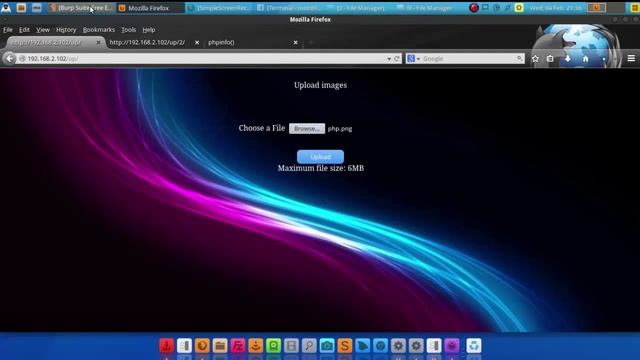Open the applications menu icon in panel

(6, 7)
